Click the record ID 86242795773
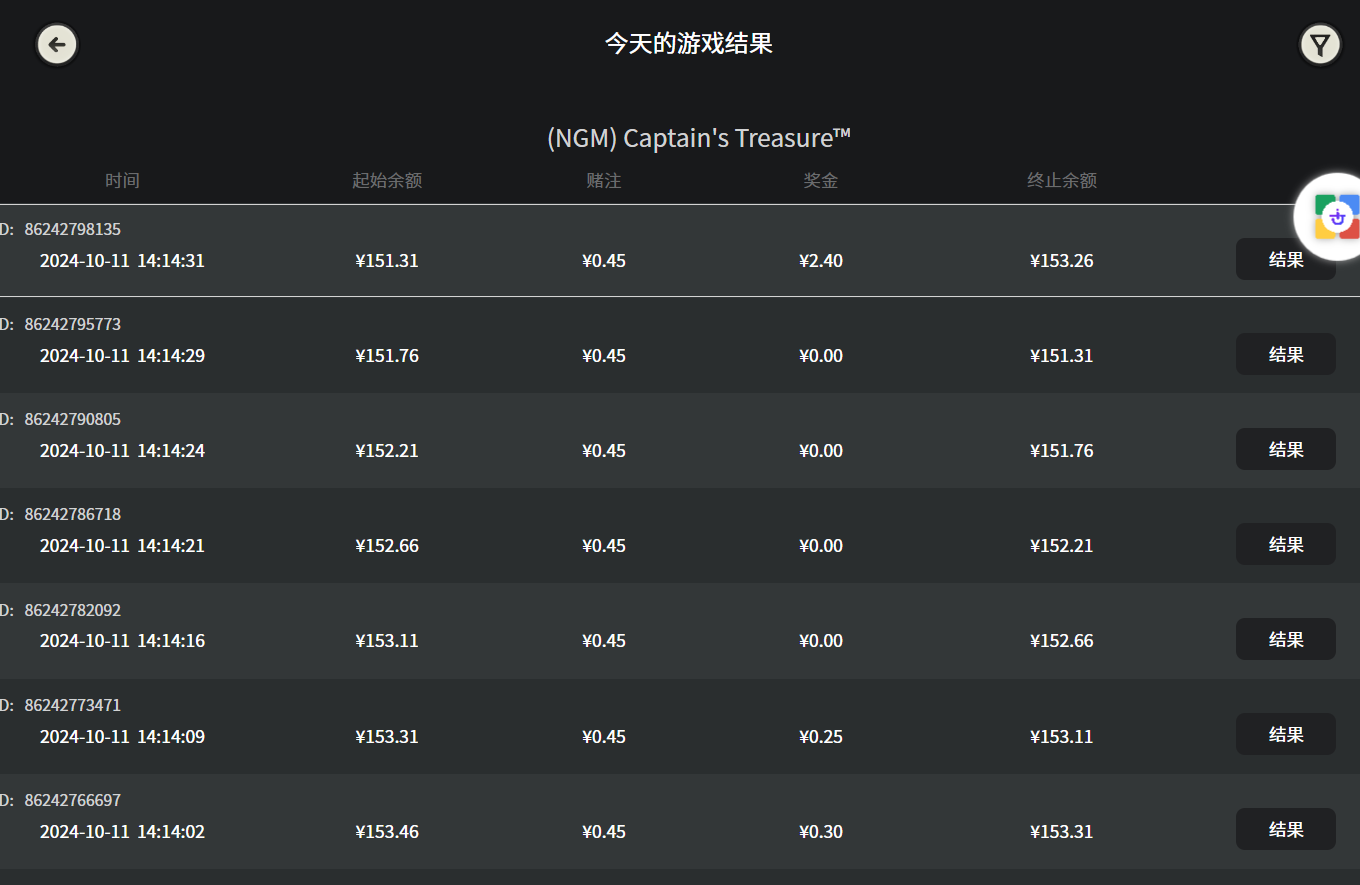This screenshot has height=885, width=1360. click(x=72, y=324)
